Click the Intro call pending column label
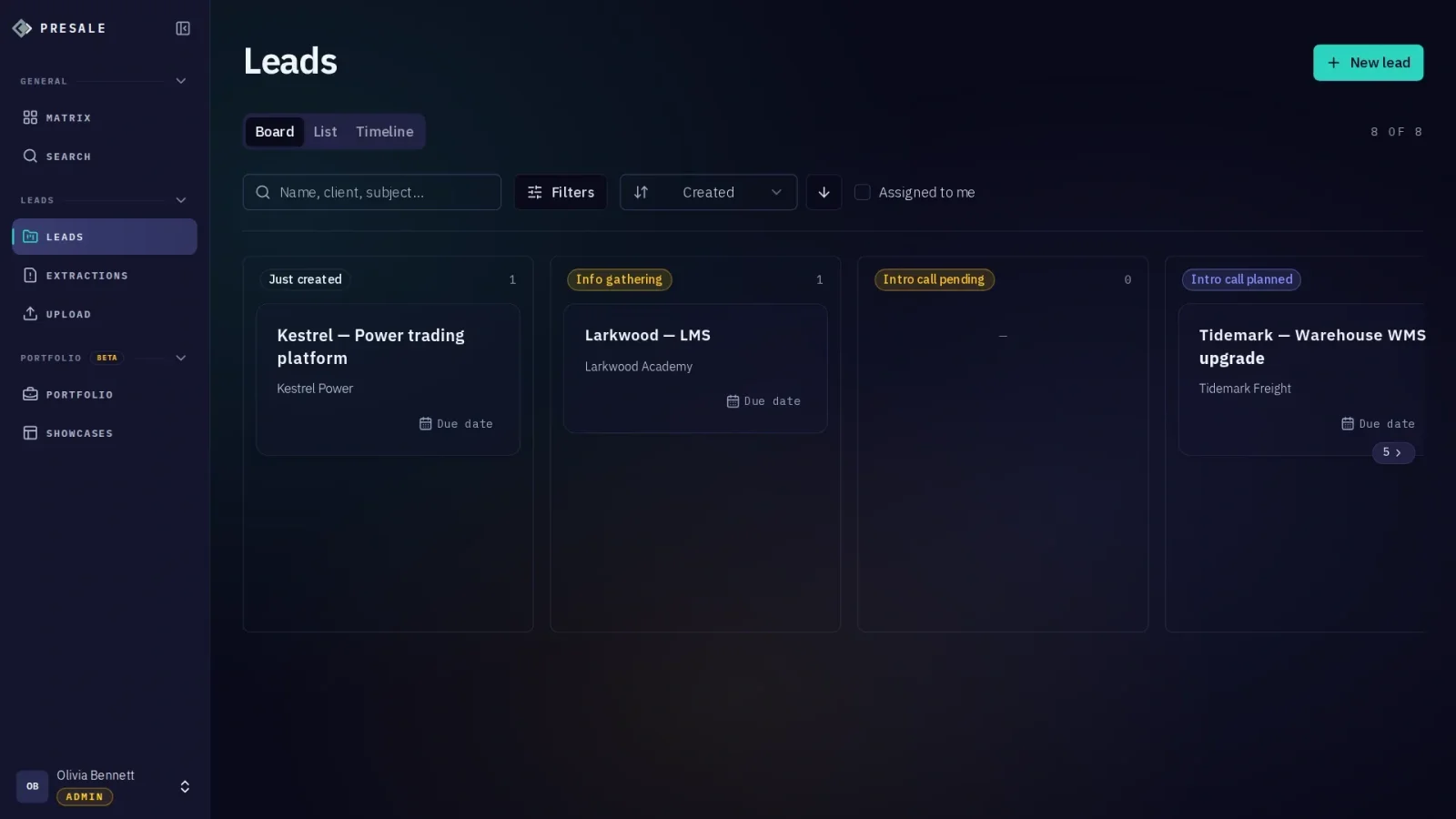Viewport: 1456px width, 819px height. (x=935, y=279)
